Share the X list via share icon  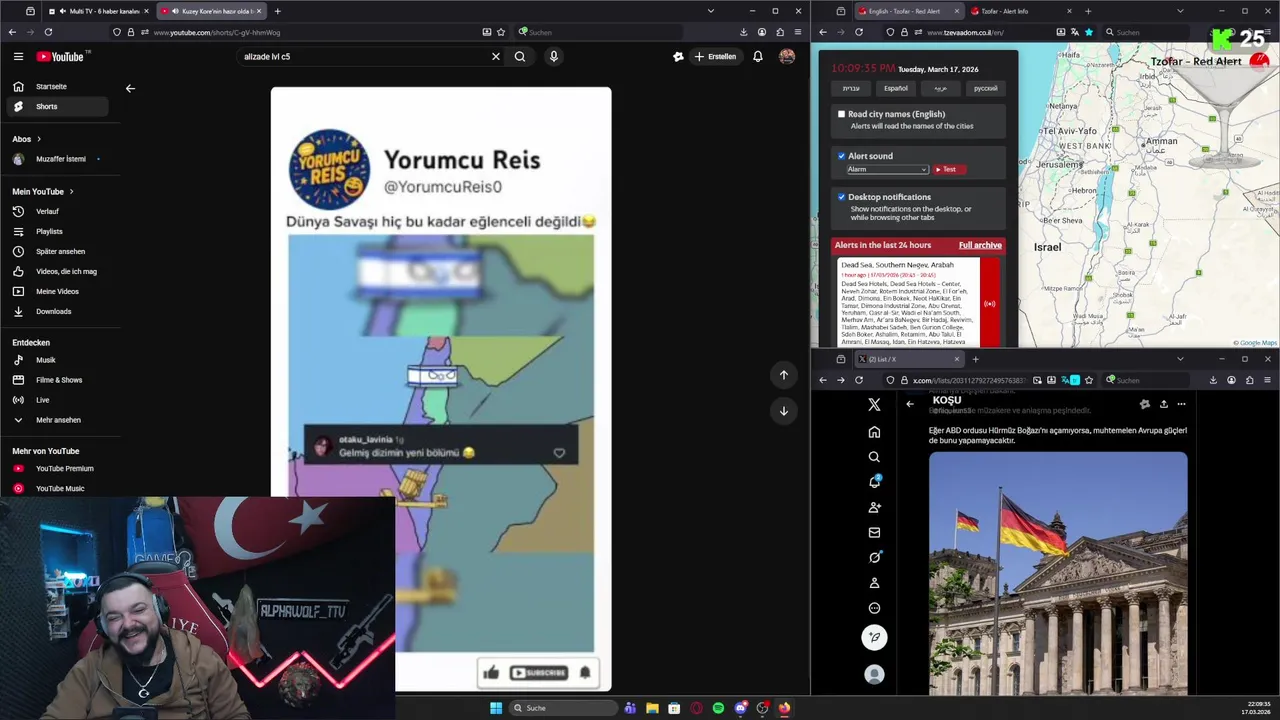(x=1163, y=404)
